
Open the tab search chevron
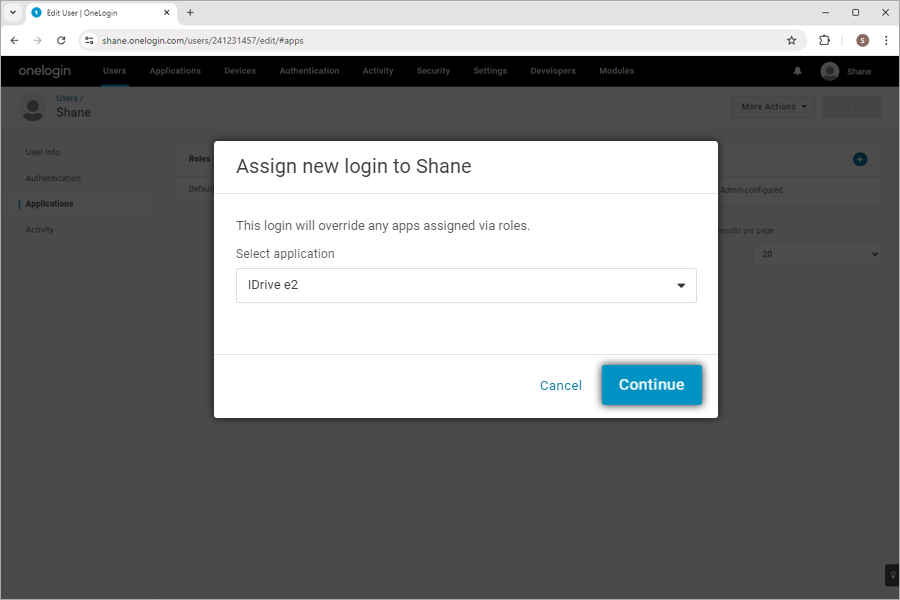coord(13,12)
